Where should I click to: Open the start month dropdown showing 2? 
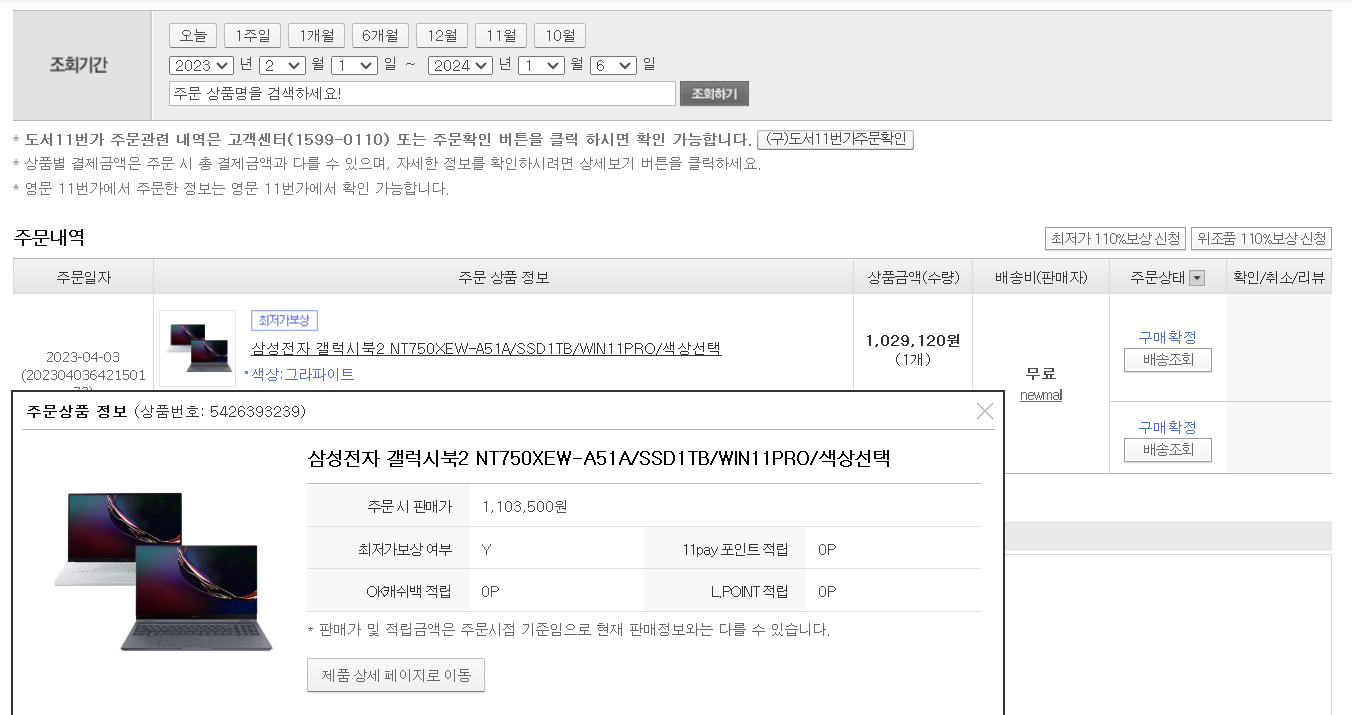pos(282,65)
